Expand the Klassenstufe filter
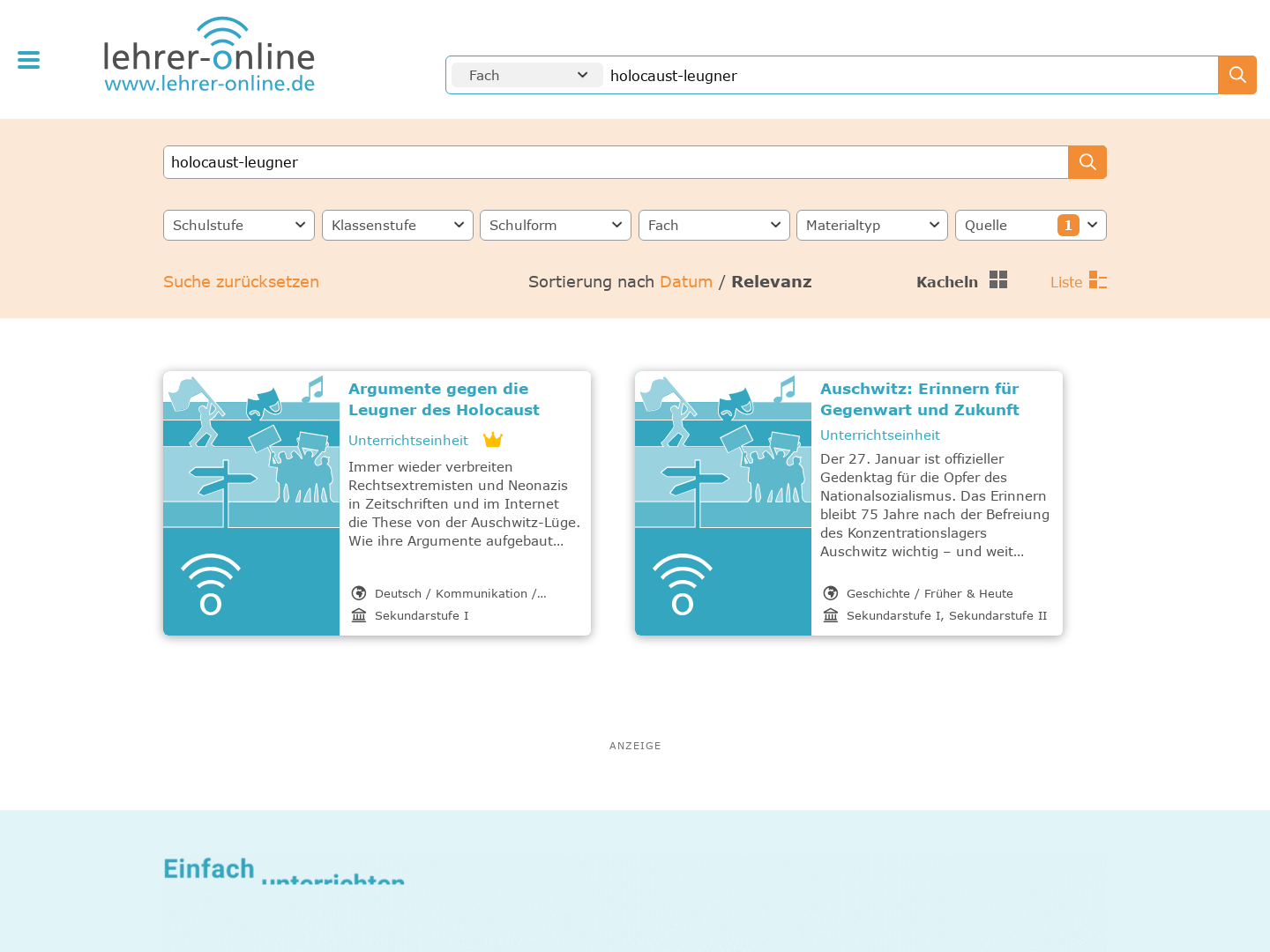This screenshot has height=952, width=1270. (398, 225)
